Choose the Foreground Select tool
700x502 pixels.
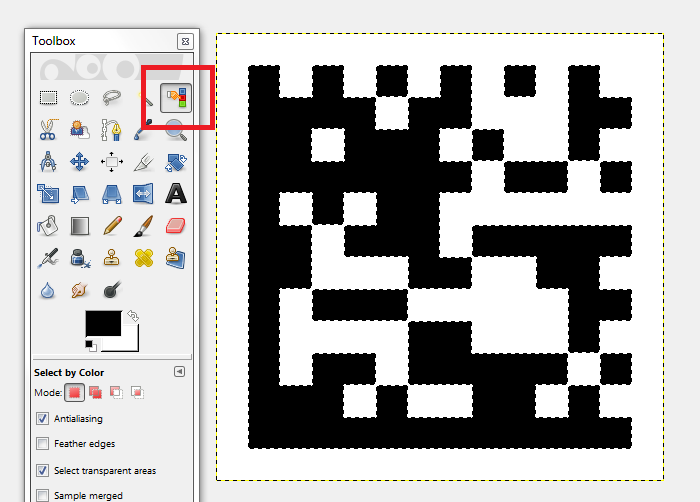pyautogui.click(x=79, y=130)
